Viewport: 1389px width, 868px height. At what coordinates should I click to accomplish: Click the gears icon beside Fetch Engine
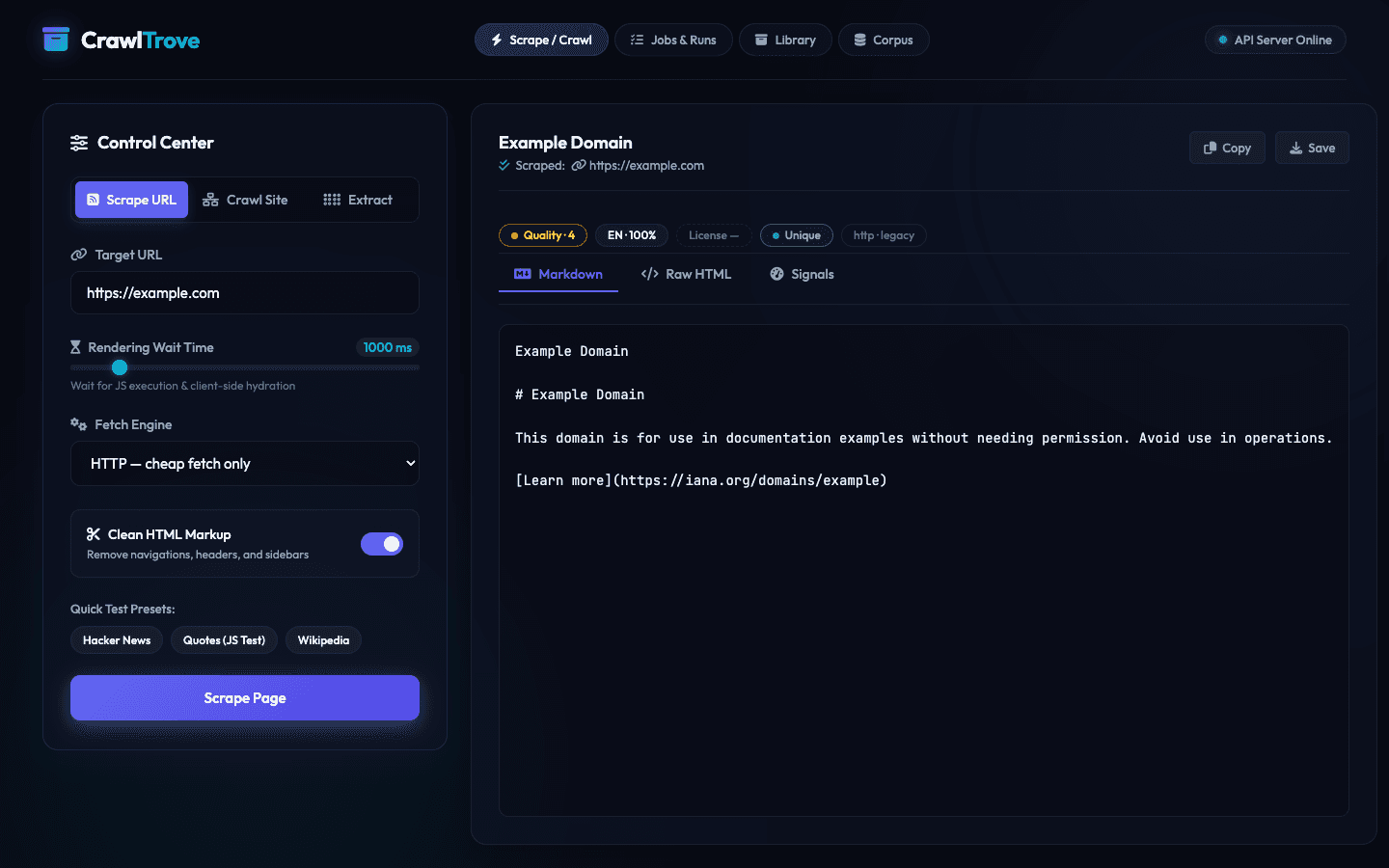[x=79, y=424]
